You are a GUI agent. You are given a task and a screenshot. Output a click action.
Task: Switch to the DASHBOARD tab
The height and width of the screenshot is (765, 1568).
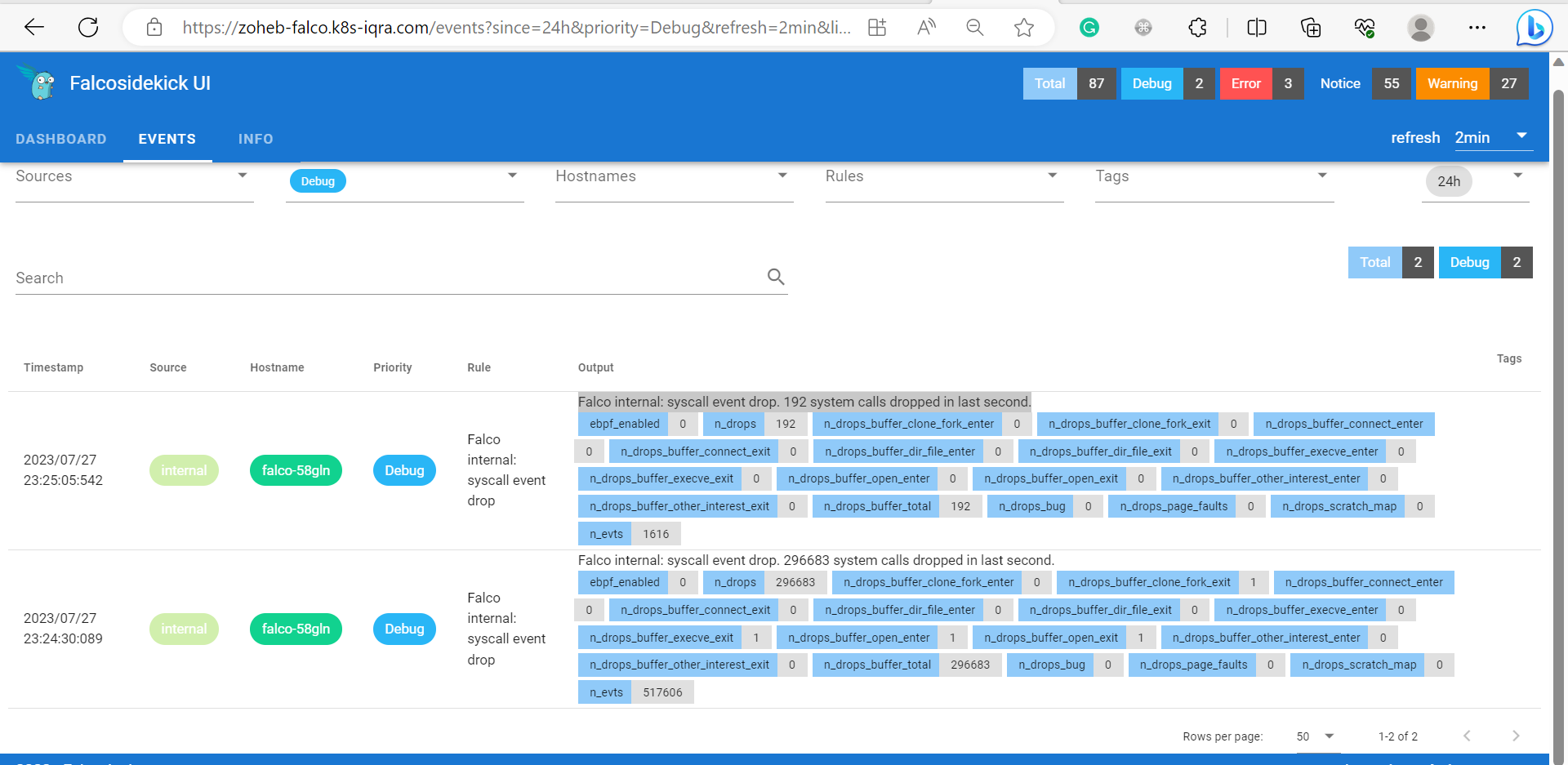[x=60, y=139]
